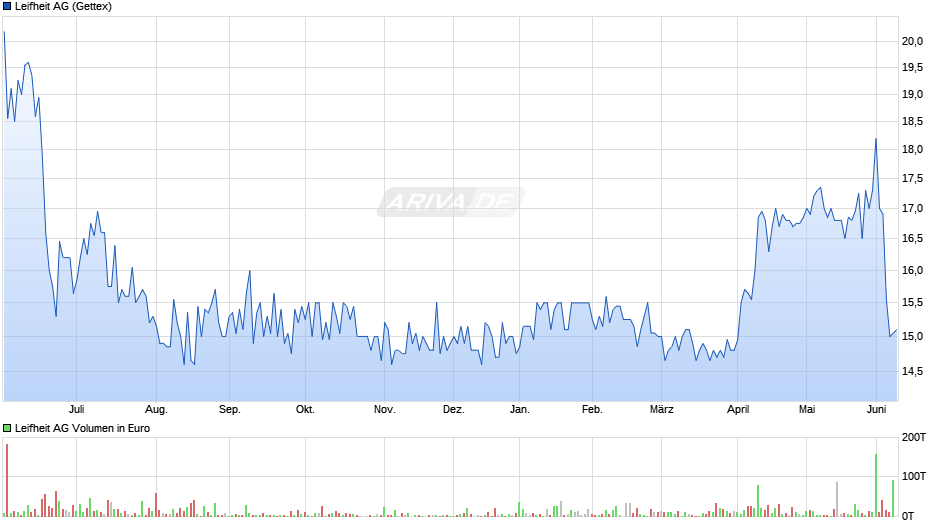Click the 100T volume axis value
Viewport: 940px width, 526px height.
coord(914,476)
